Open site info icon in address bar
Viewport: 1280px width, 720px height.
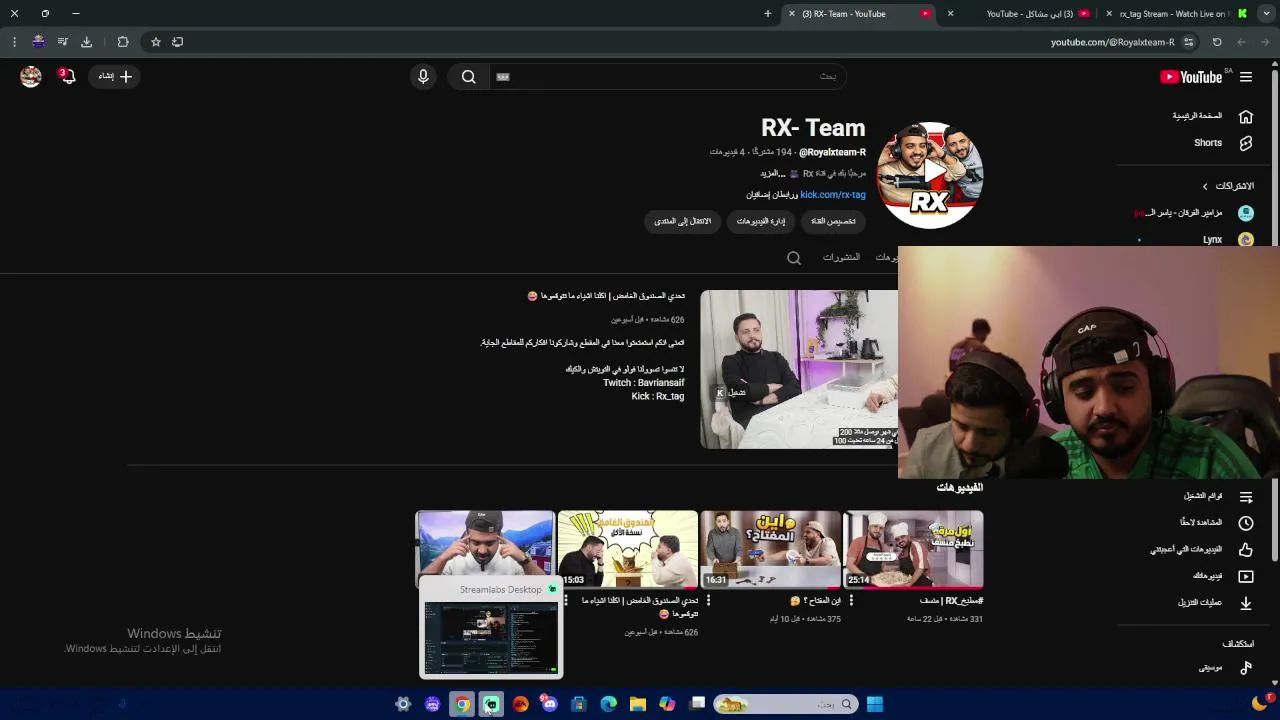click(1189, 42)
